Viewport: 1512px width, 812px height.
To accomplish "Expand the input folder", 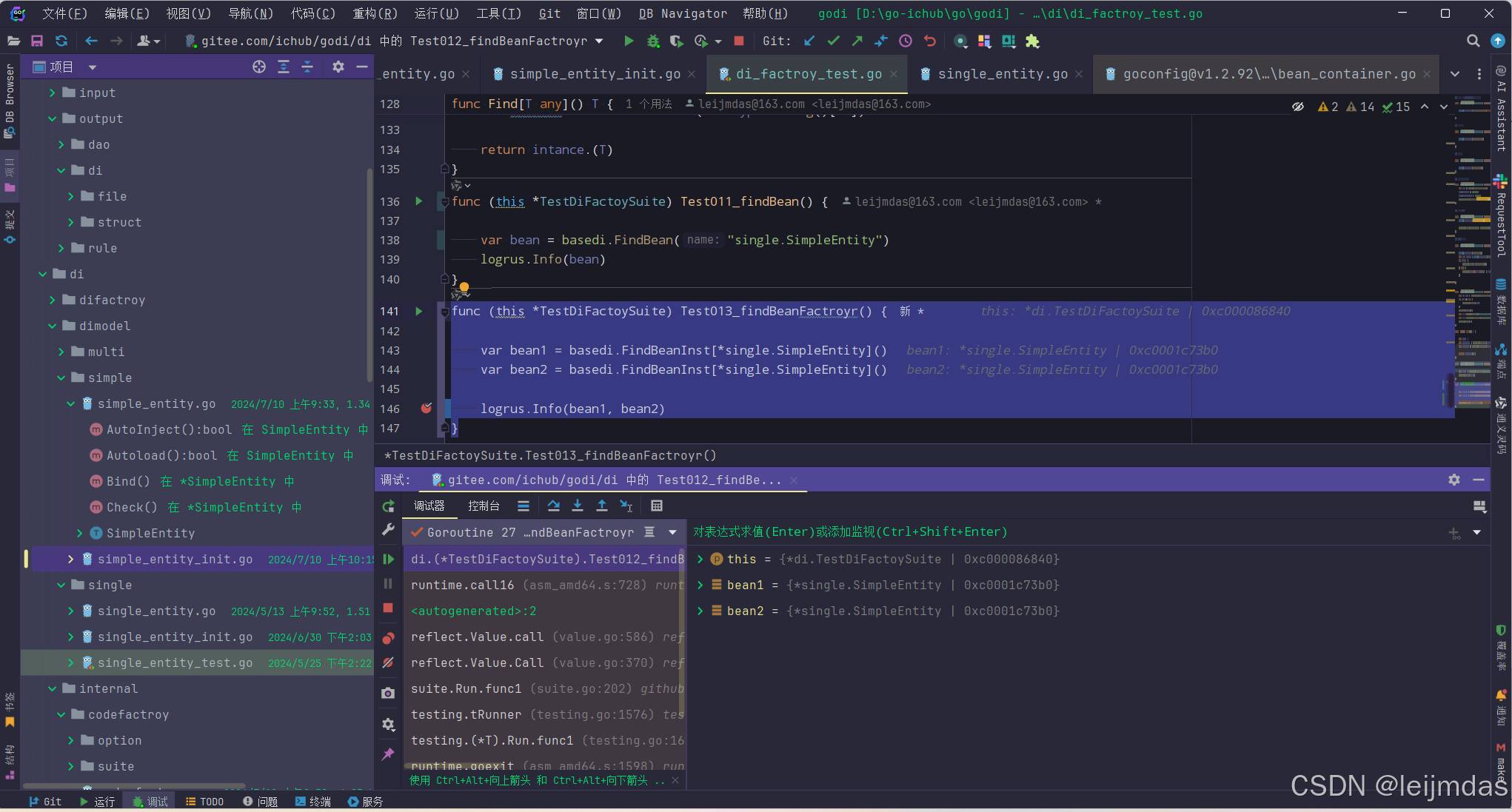I will click(52, 93).
